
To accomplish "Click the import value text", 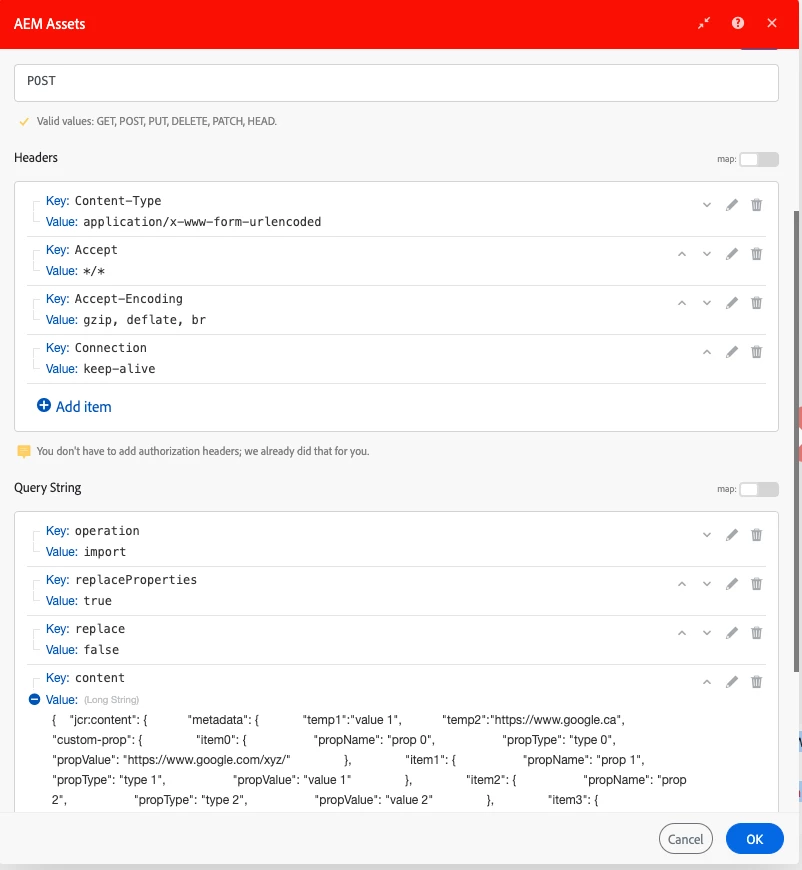I will pyautogui.click(x=105, y=552).
